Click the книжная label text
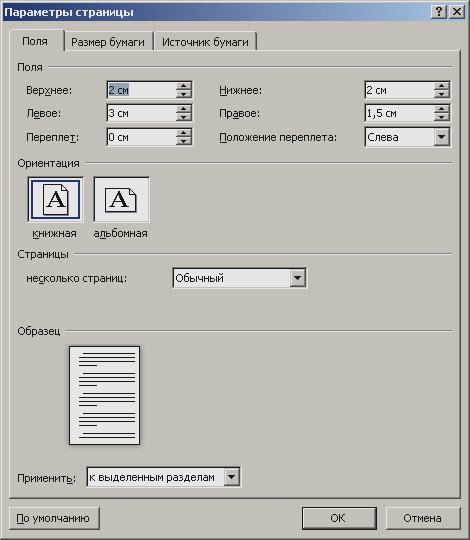 coord(54,233)
